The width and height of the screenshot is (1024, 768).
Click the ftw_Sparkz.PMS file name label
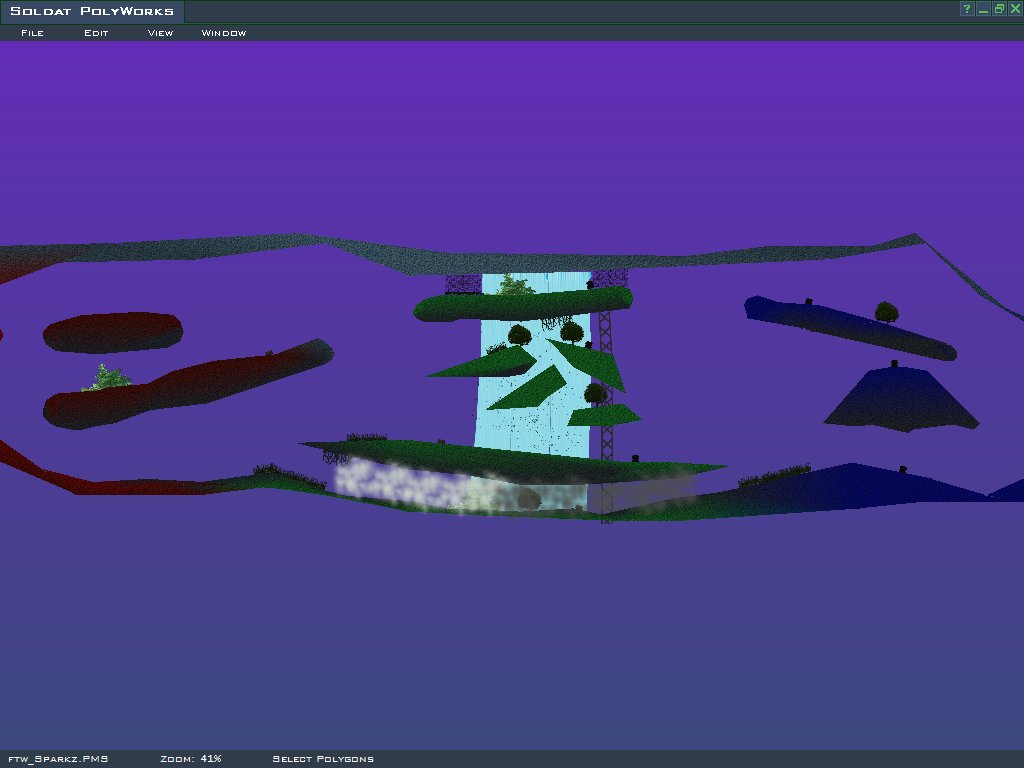(58, 759)
